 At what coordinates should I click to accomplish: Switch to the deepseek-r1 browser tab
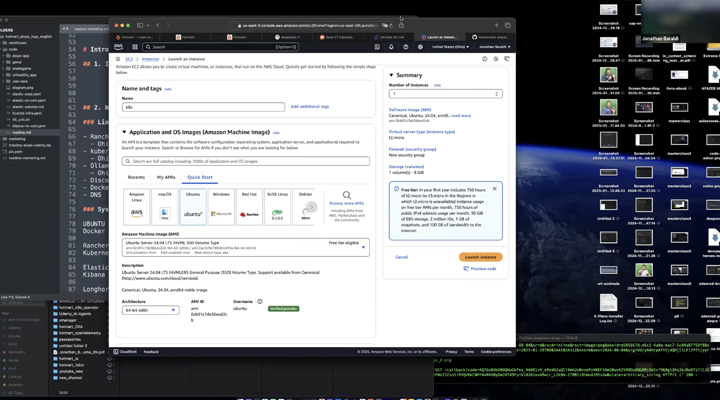coord(287,37)
